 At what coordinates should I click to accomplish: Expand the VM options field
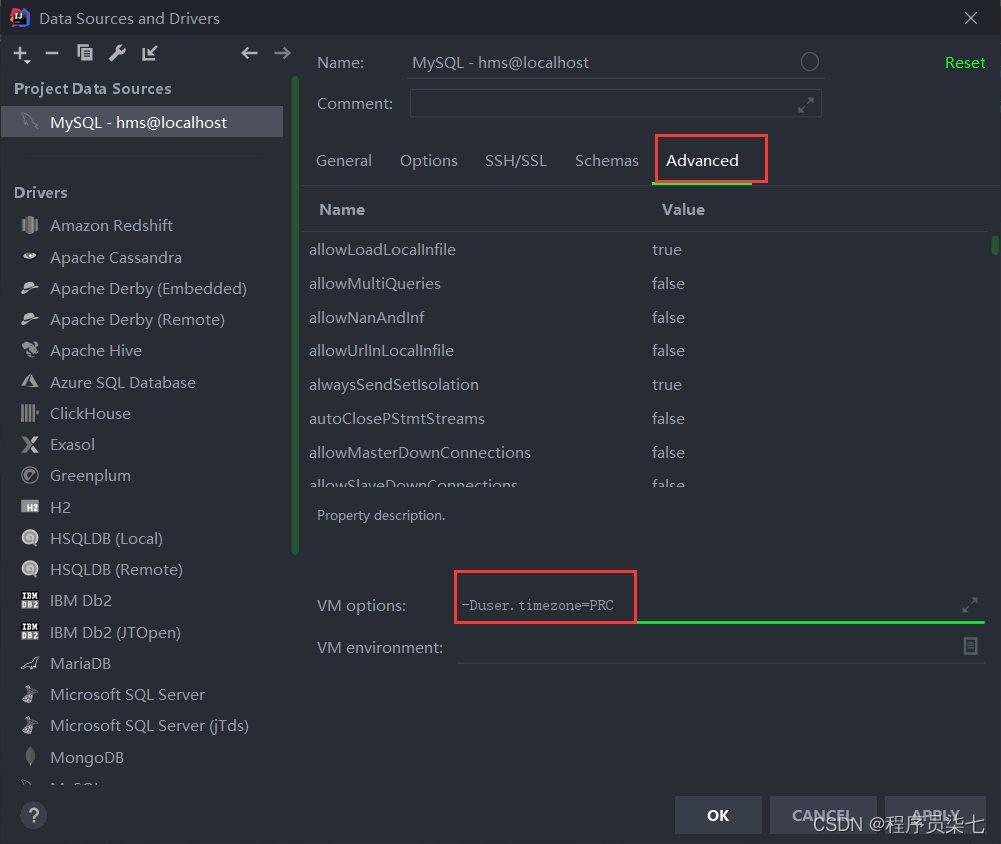pyautogui.click(x=970, y=605)
